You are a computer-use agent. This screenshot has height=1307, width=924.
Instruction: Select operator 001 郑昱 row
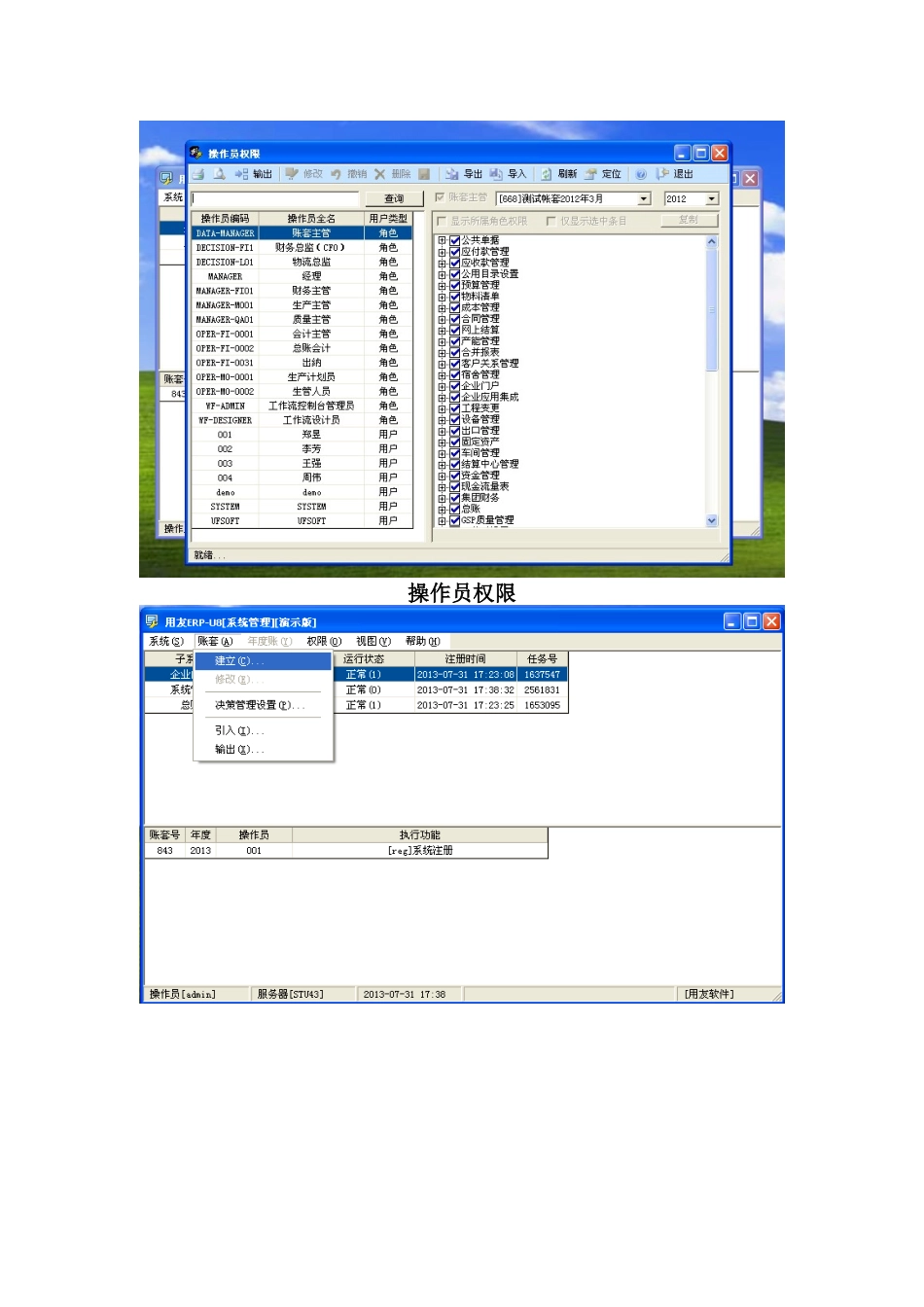point(302,435)
